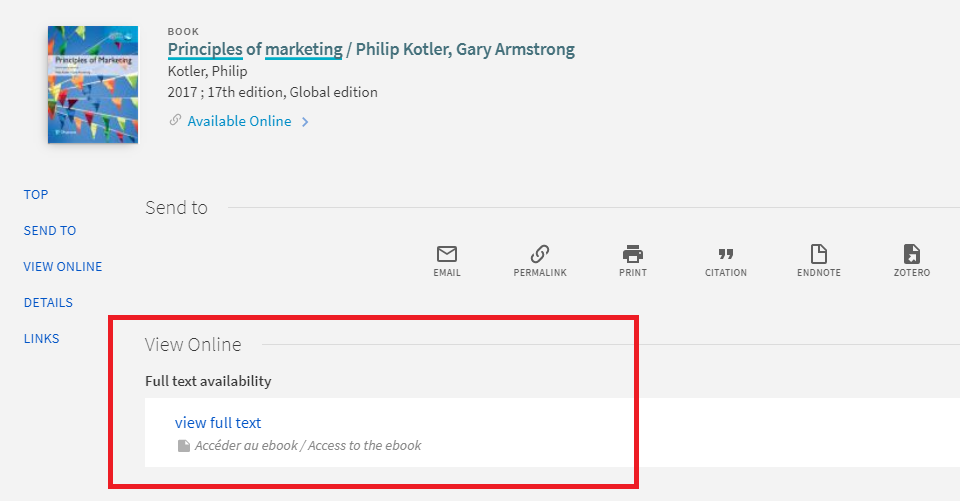Open DETAILS section from side navigation
960x501 pixels.
tap(48, 303)
